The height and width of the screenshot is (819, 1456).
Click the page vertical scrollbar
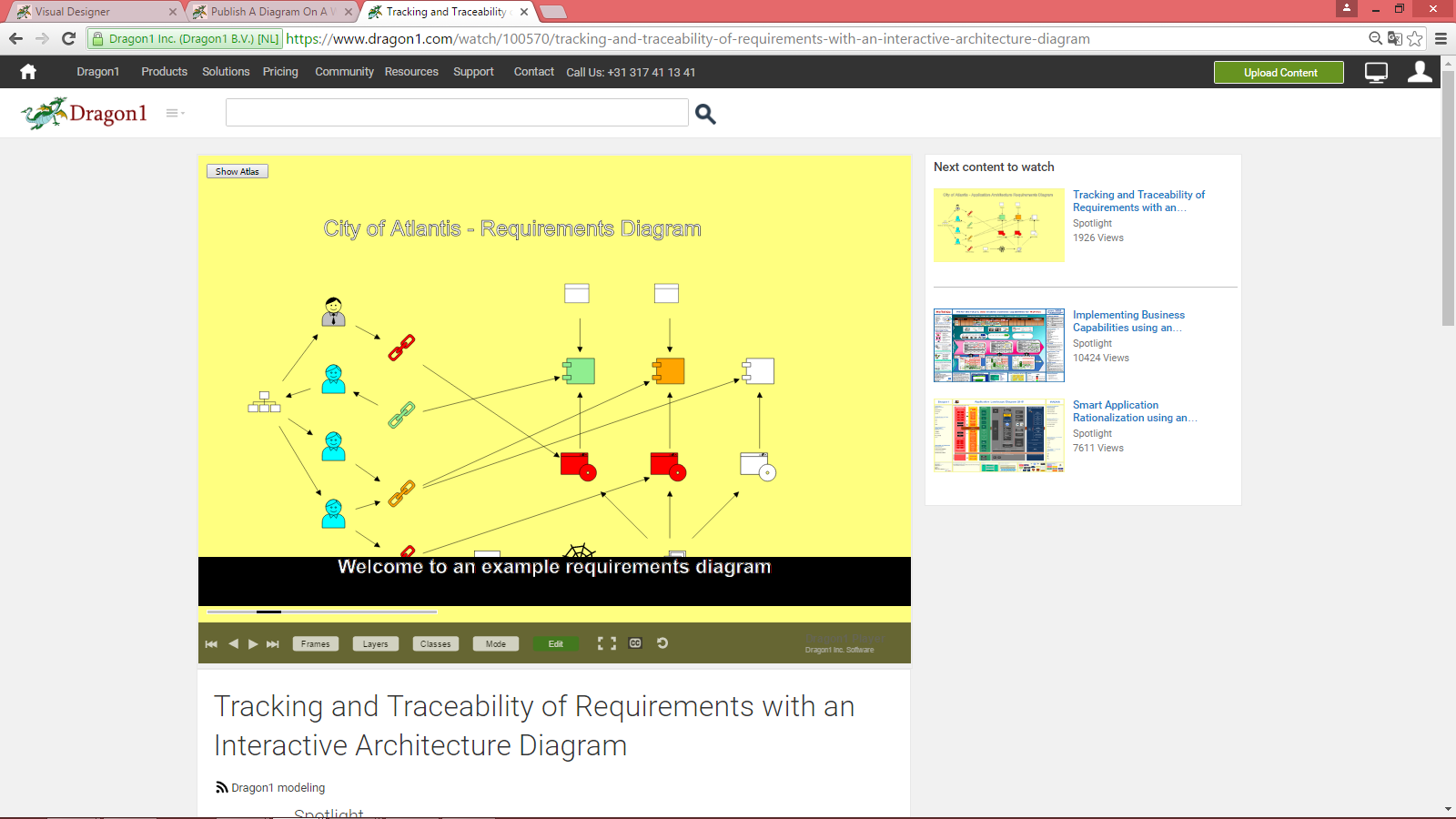[x=1448, y=197]
